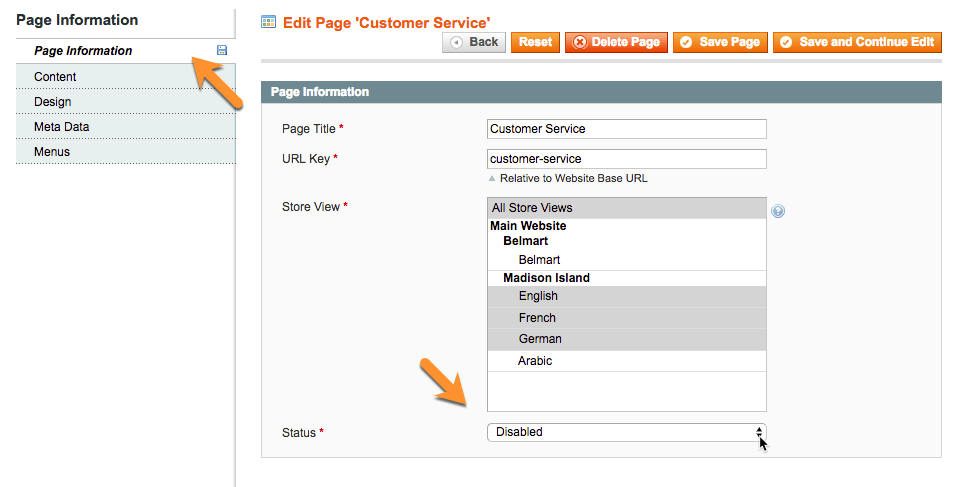Click Save and Continue Edit
Image resolution: width=959 pixels, height=487 pixels.
pyautogui.click(x=857, y=42)
